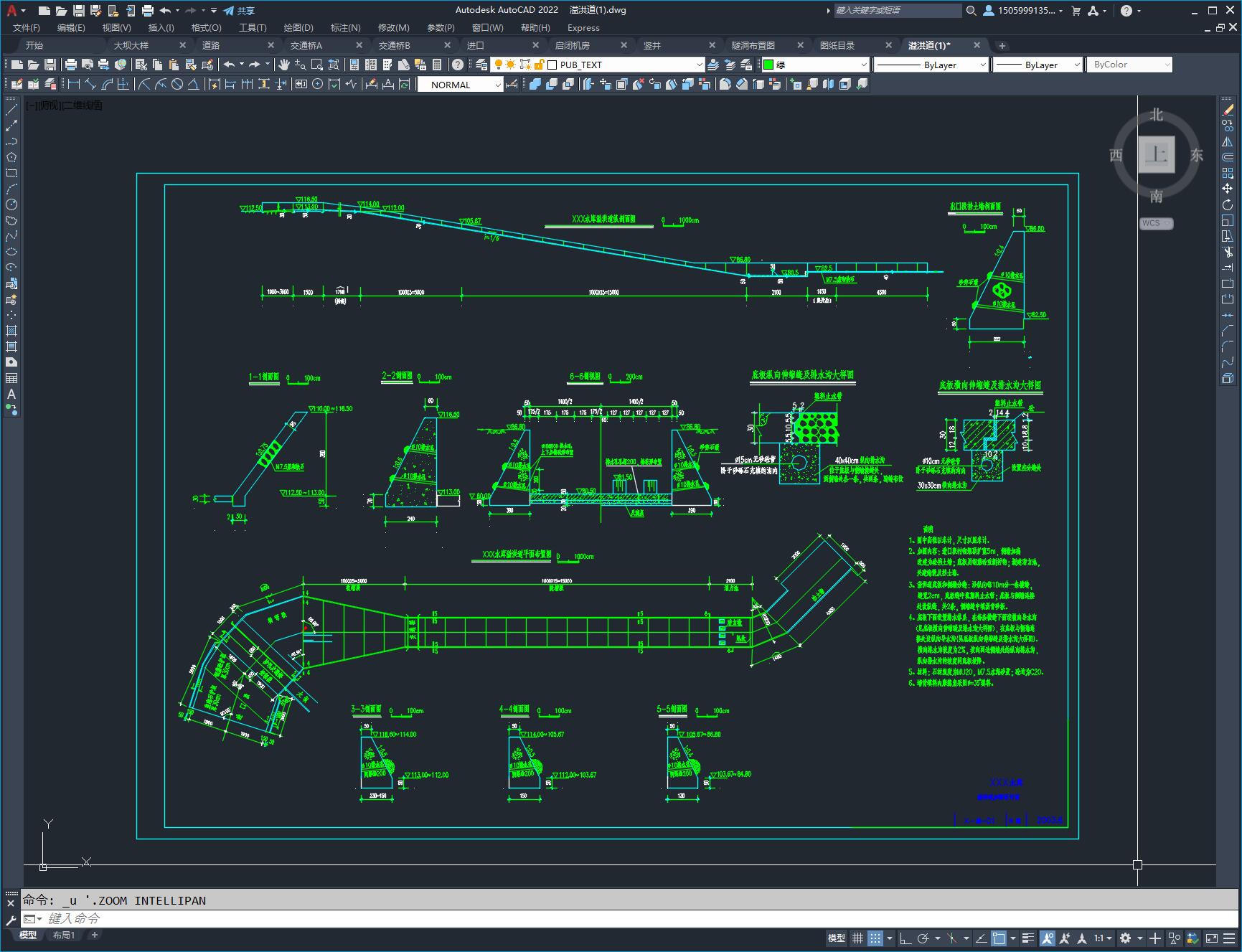Close the 交通桥A drawing tab
The height and width of the screenshot is (952, 1242).
359,45
